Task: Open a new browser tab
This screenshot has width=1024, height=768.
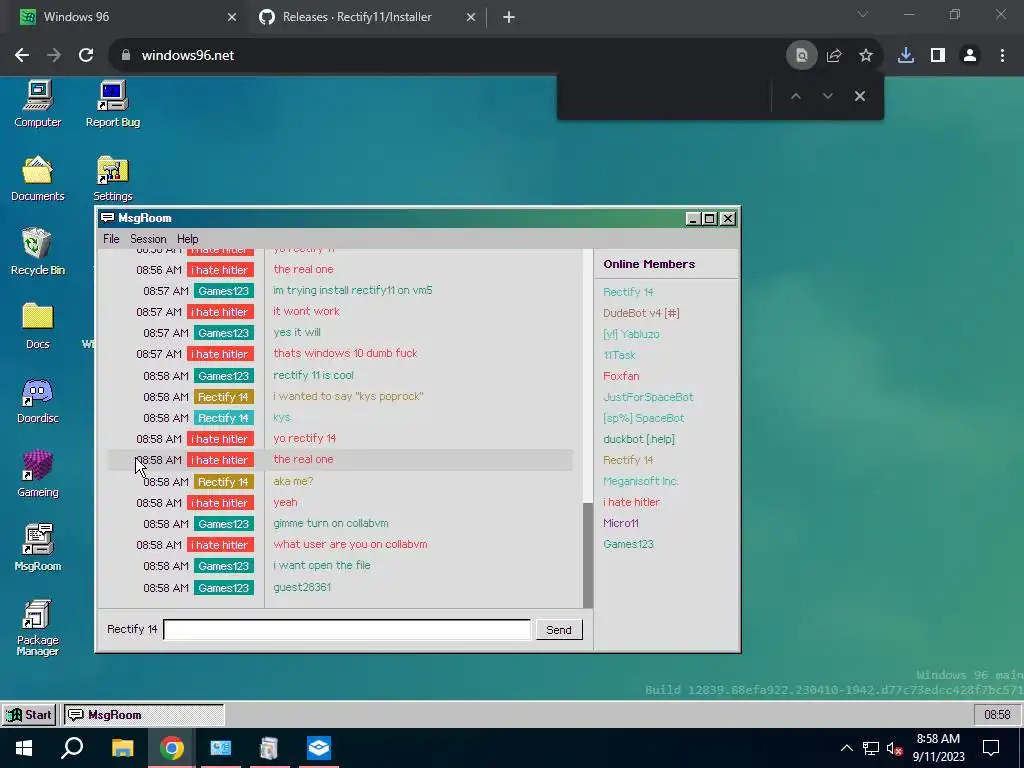Action: [509, 18]
